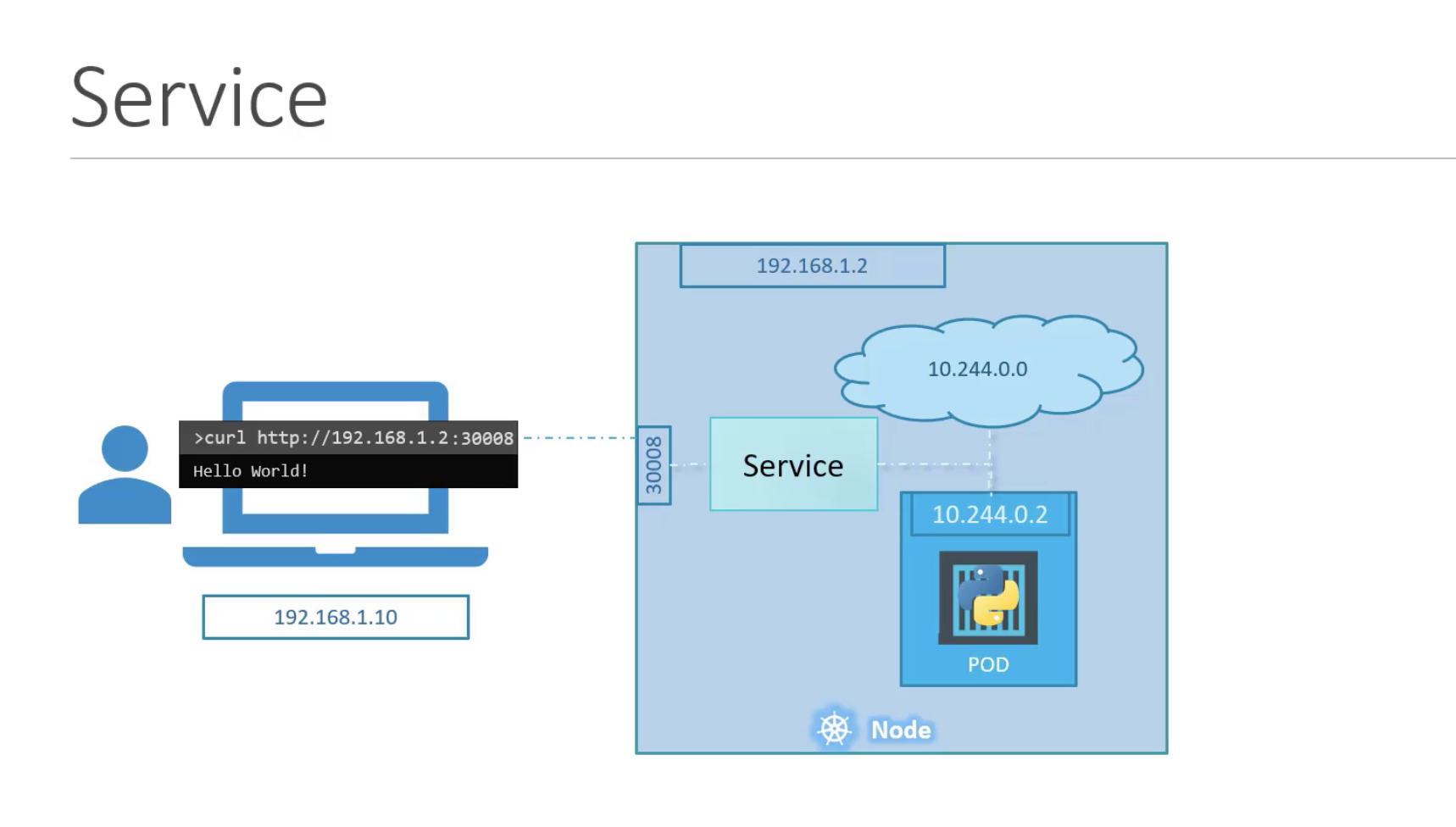Click the user person icon
Viewport: 1456px width, 827px height.
tap(125, 475)
